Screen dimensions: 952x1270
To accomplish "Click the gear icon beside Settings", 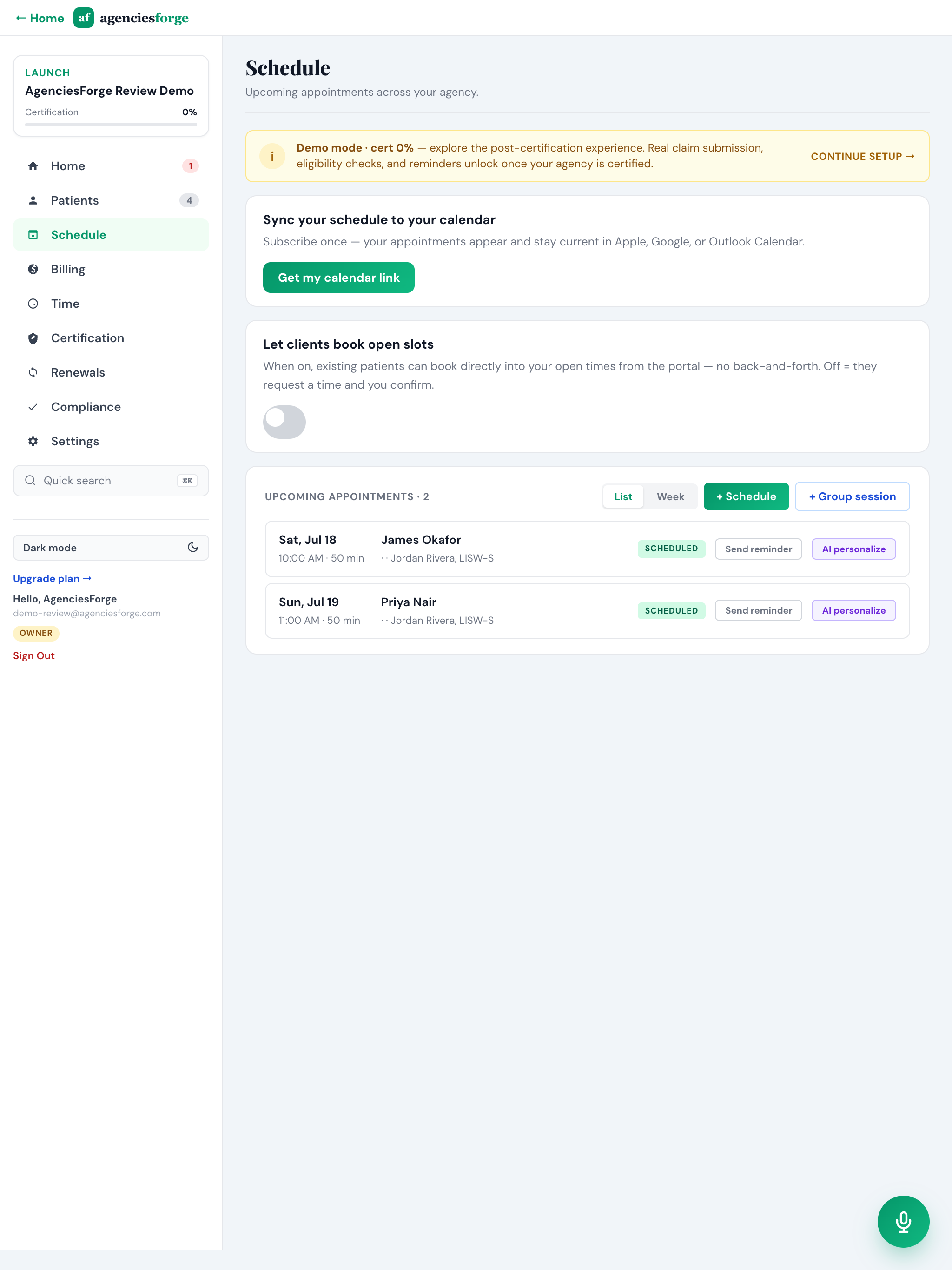I will pos(33,442).
